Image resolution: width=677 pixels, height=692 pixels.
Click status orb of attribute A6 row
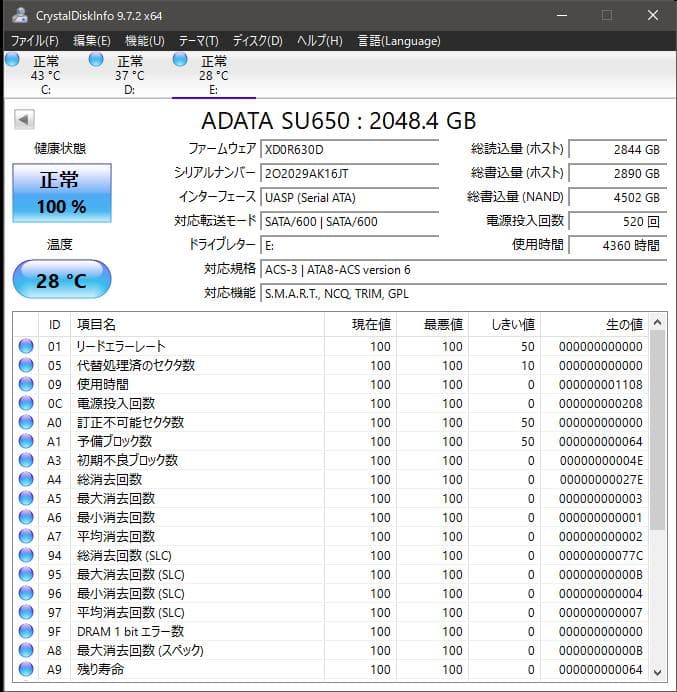tap(26, 517)
